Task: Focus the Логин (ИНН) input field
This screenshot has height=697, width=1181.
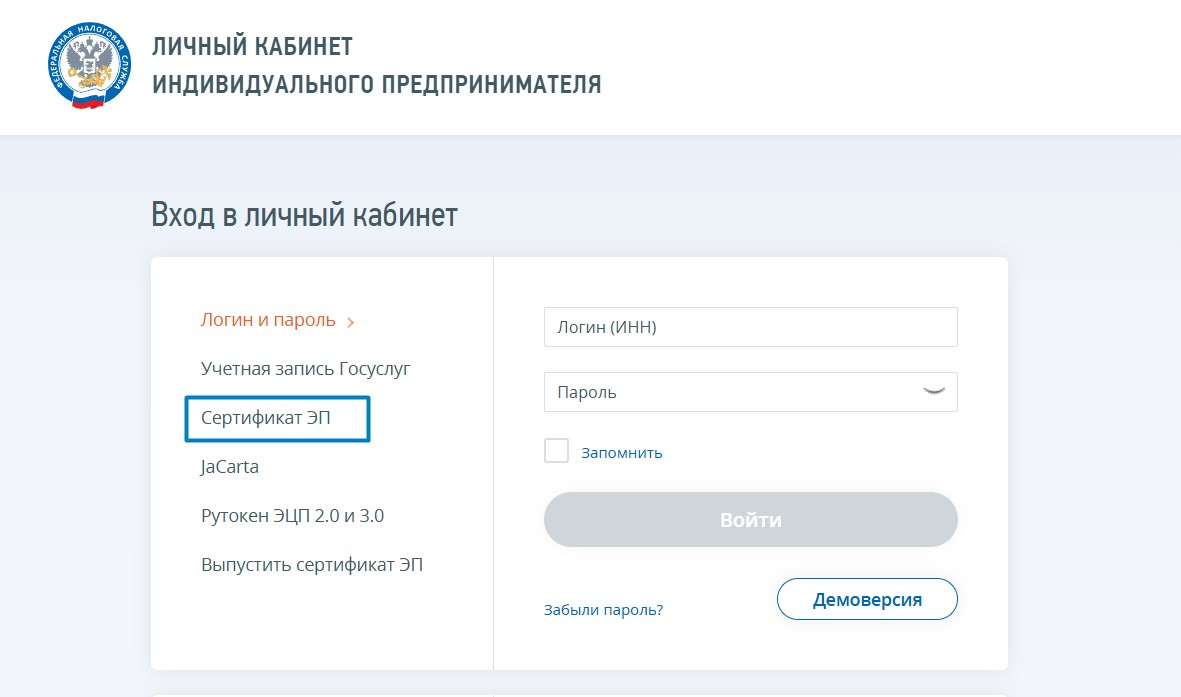Action: click(x=750, y=327)
